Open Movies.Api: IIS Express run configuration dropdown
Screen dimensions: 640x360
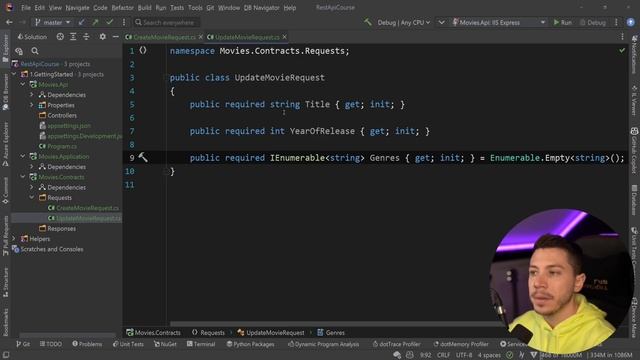click(498, 22)
